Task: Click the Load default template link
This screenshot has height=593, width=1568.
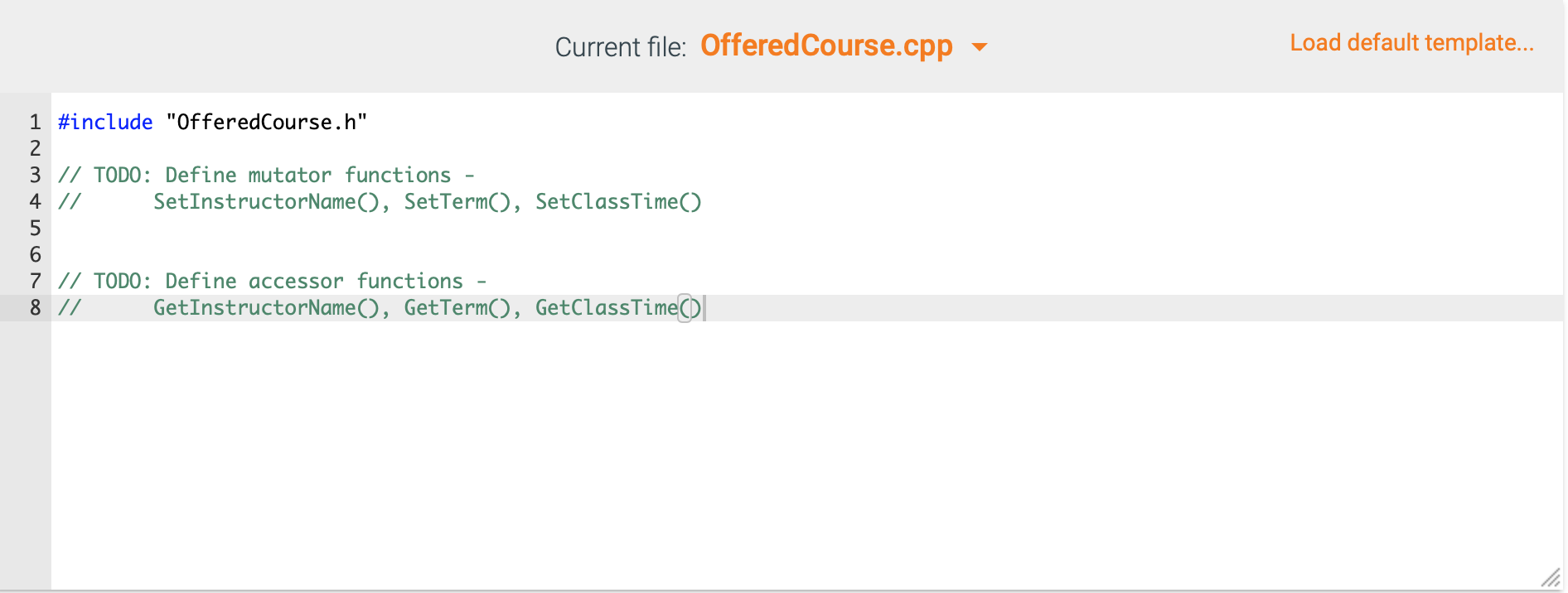Action: coord(1410,42)
